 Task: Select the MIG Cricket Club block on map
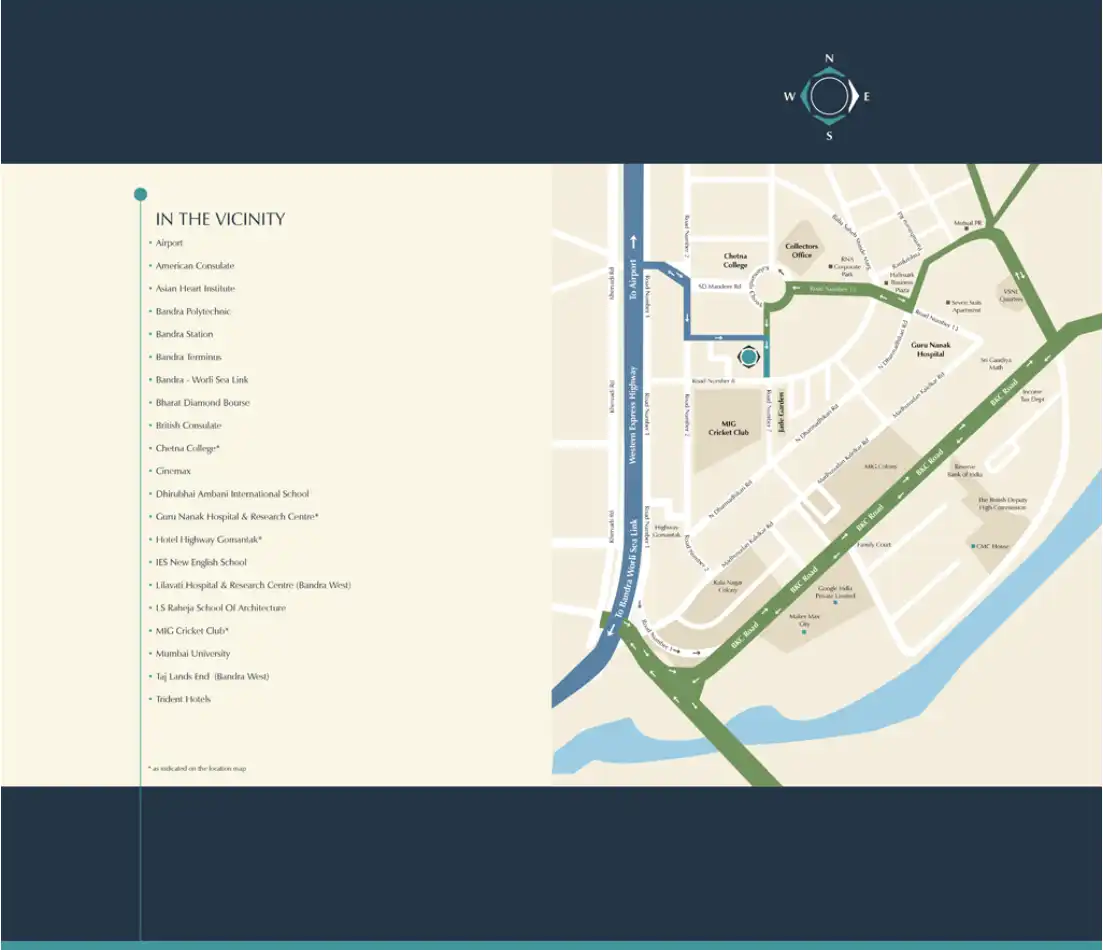tap(728, 428)
